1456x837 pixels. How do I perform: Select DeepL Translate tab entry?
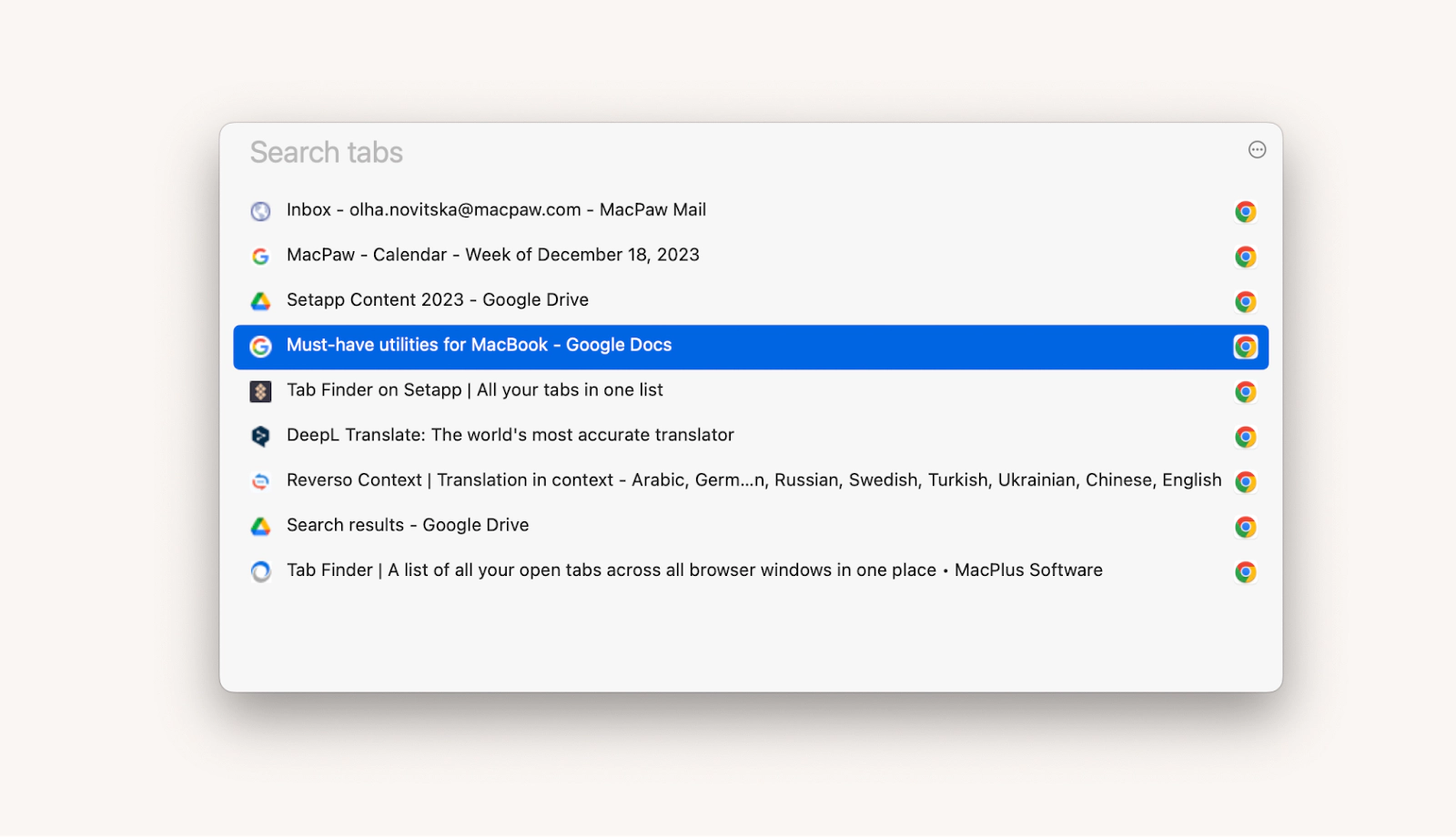[x=751, y=437]
